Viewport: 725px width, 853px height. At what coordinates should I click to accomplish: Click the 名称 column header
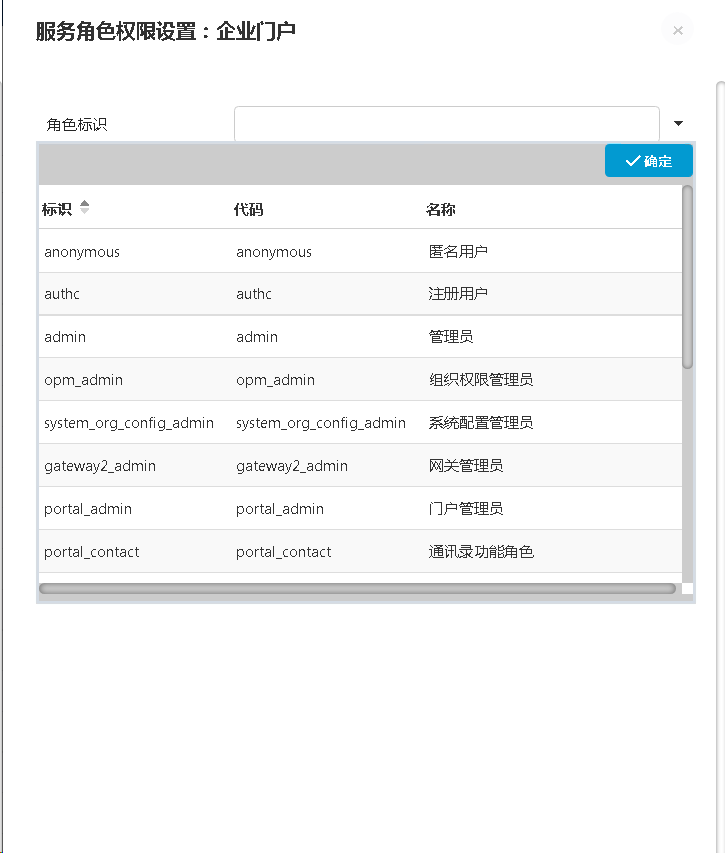[x=441, y=209]
